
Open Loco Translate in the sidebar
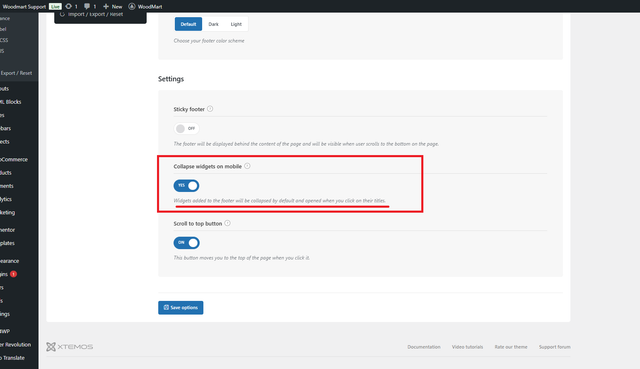[12, 358]
